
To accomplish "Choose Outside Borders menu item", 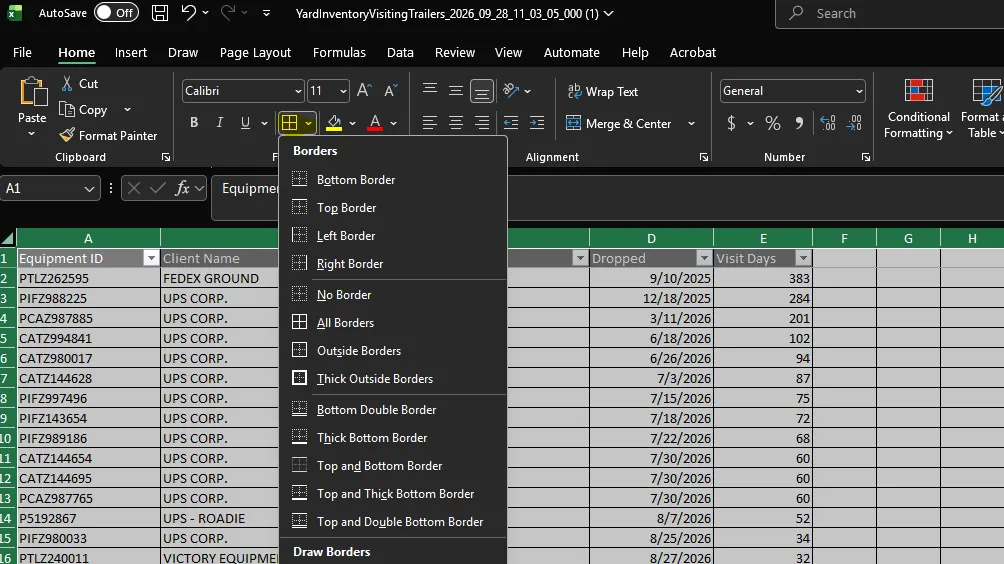I will [393, 351].
